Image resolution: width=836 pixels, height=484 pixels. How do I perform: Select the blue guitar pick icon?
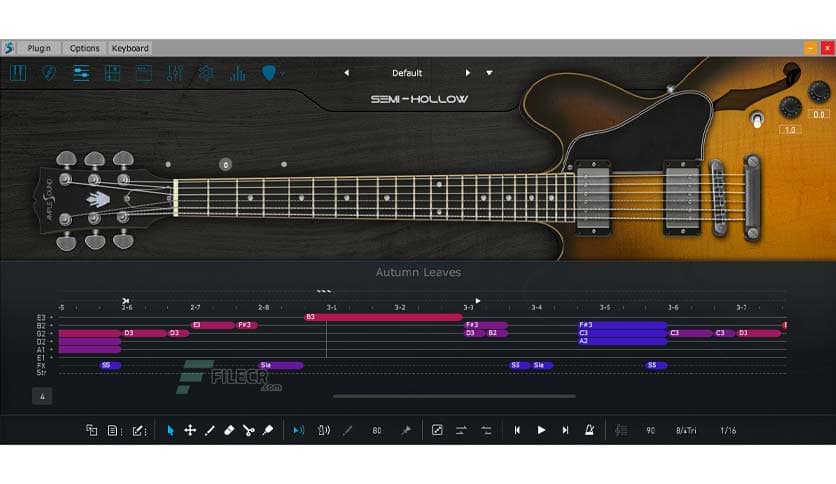pyautogui.click(x=269, y=72)
